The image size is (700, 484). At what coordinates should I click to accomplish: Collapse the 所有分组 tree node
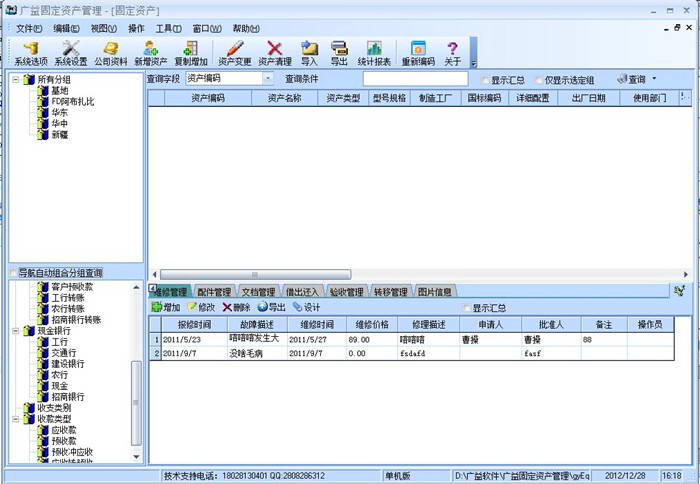pos(15,78)
